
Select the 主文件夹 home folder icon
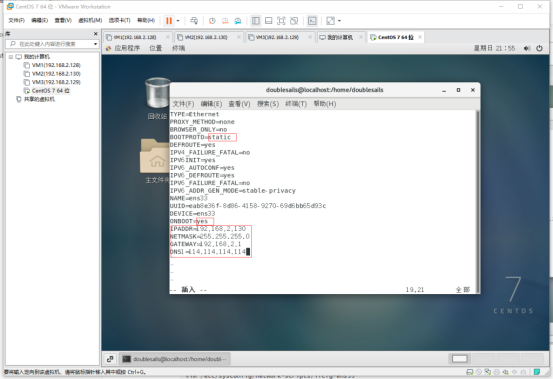pos(155,161)
